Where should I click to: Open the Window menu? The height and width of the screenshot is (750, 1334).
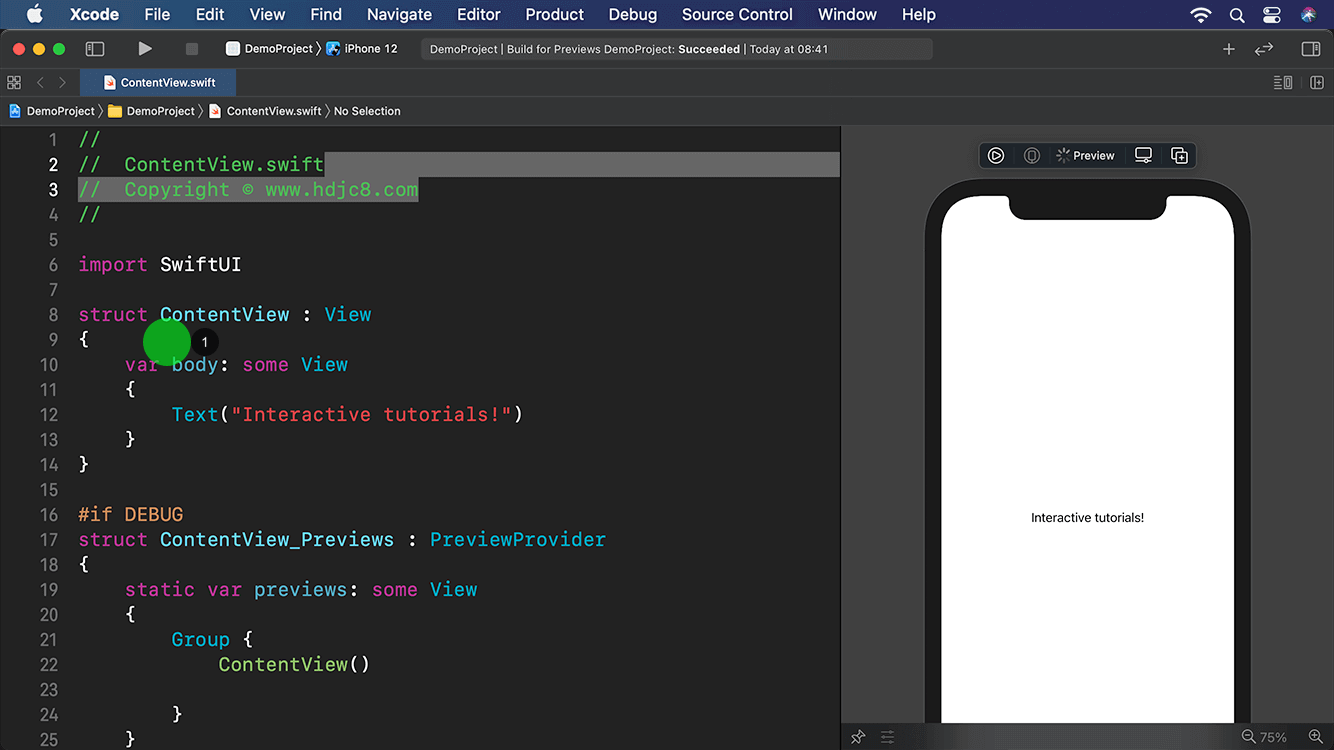tap(847, 14)
